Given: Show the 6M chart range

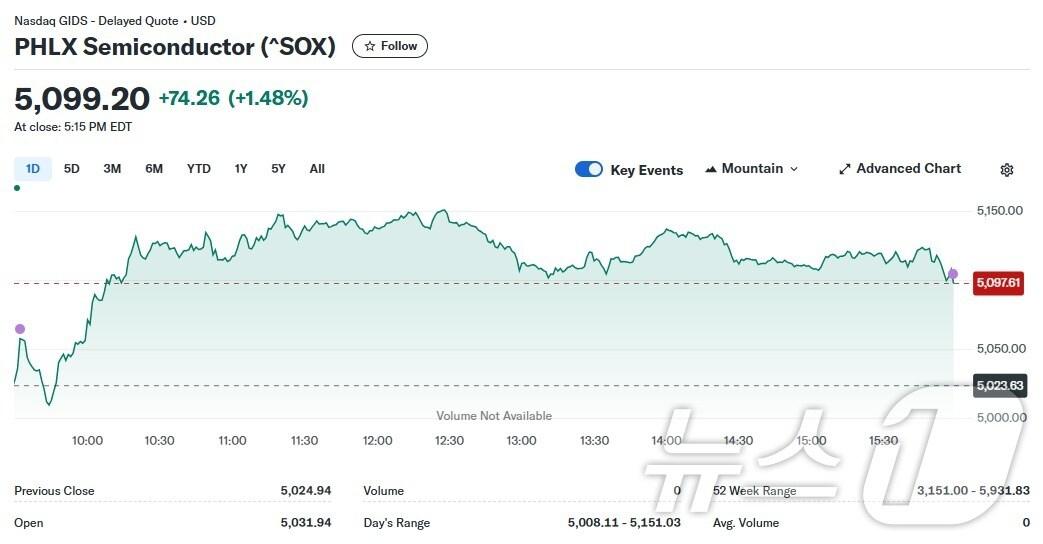Looking at the screenshot, I should point(154,169).
